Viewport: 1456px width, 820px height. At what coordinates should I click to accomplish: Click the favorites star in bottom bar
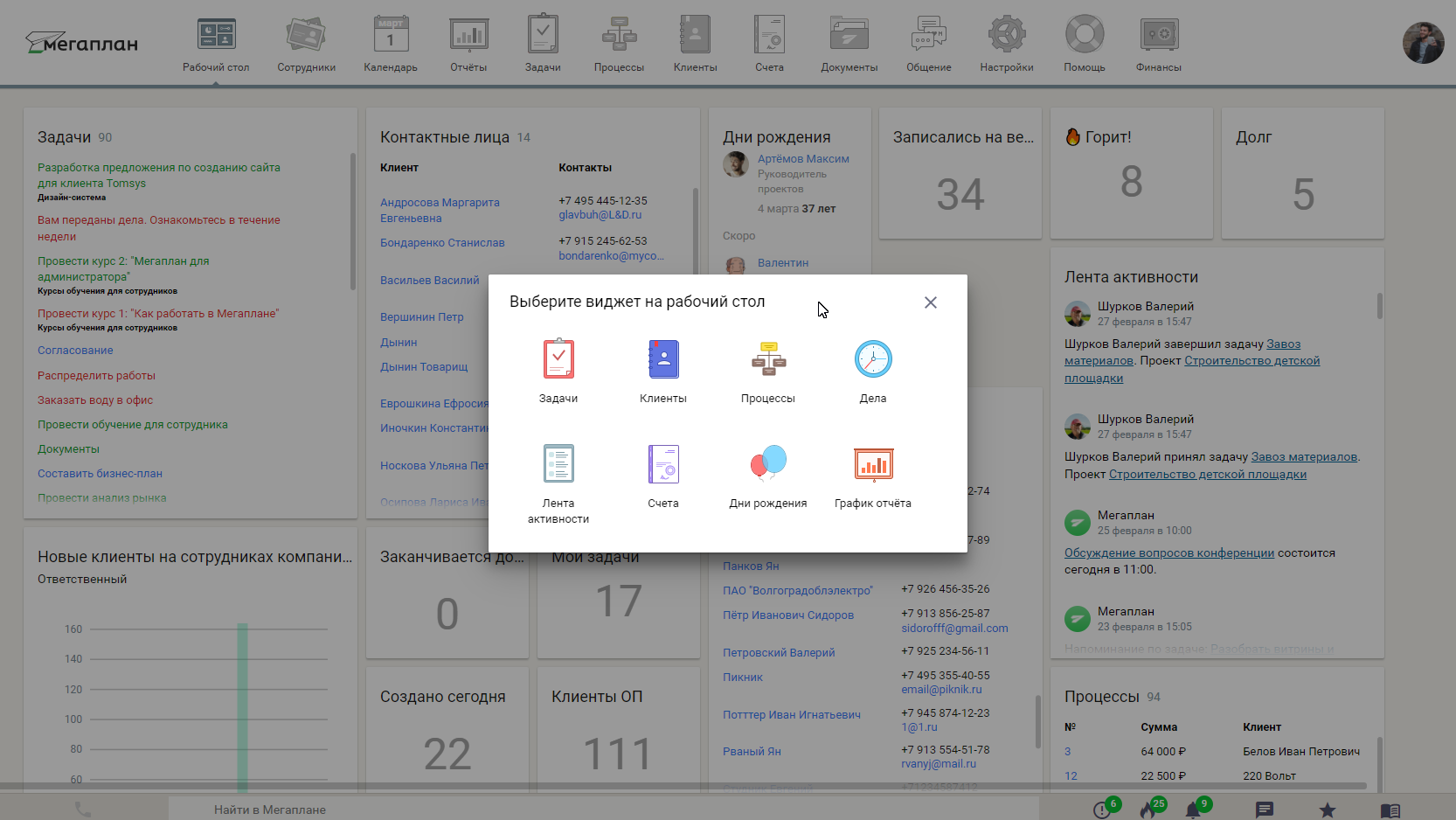[1328, 810]
